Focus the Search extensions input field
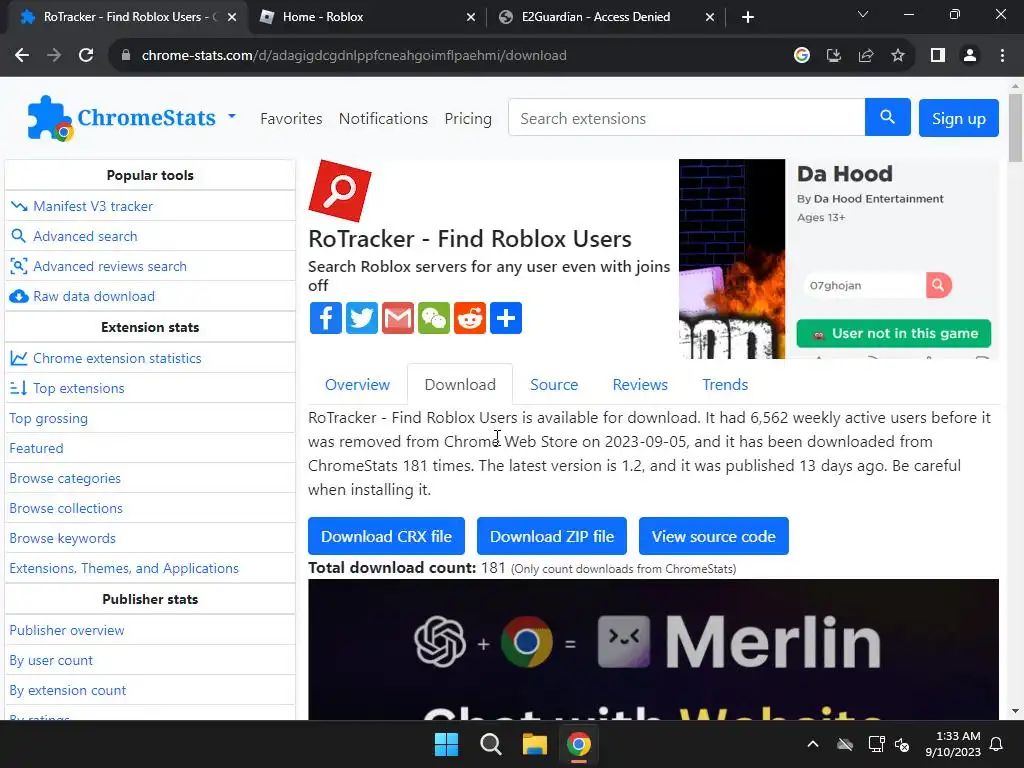Viewport: 1024px width, 768px height. pos(686,118)
